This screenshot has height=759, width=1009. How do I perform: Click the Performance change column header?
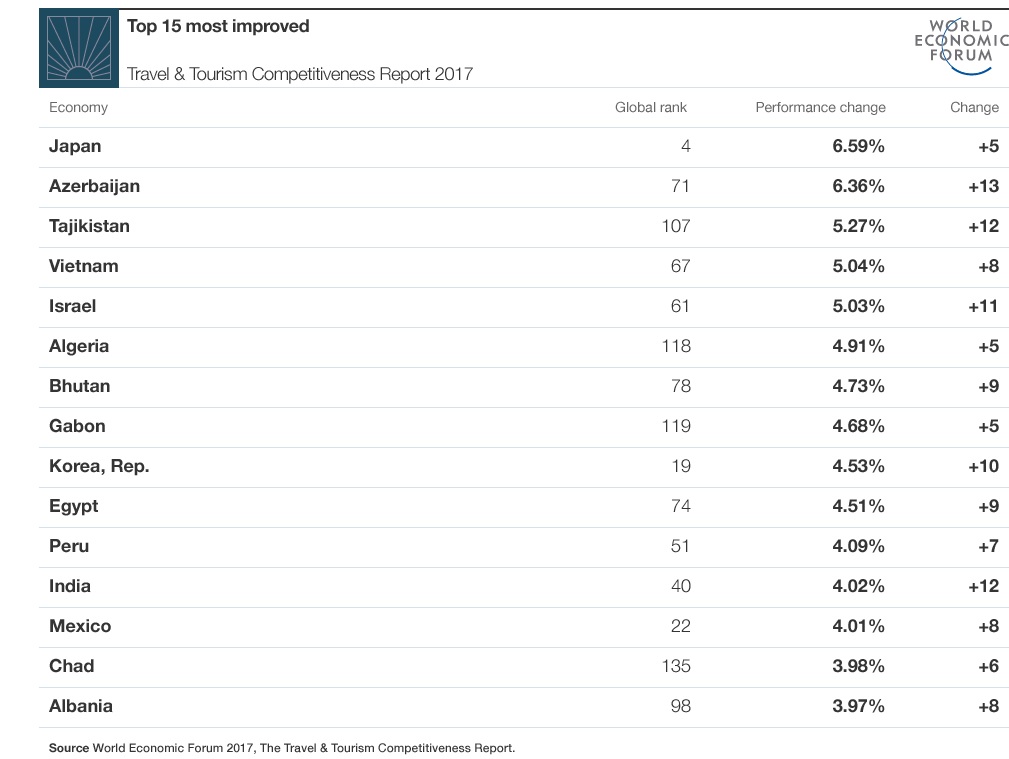(820, 108)
